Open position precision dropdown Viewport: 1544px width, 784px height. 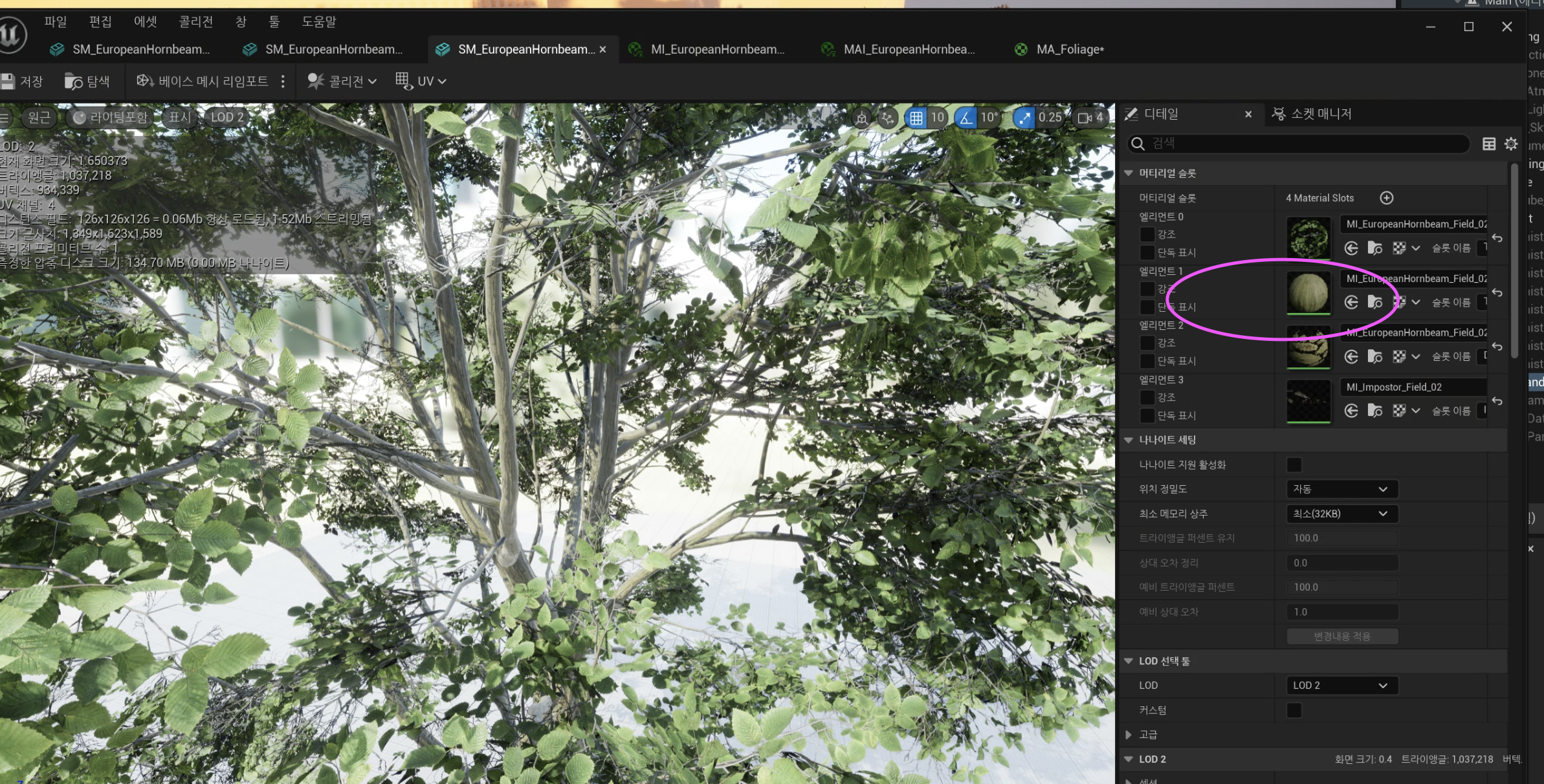1341,489
